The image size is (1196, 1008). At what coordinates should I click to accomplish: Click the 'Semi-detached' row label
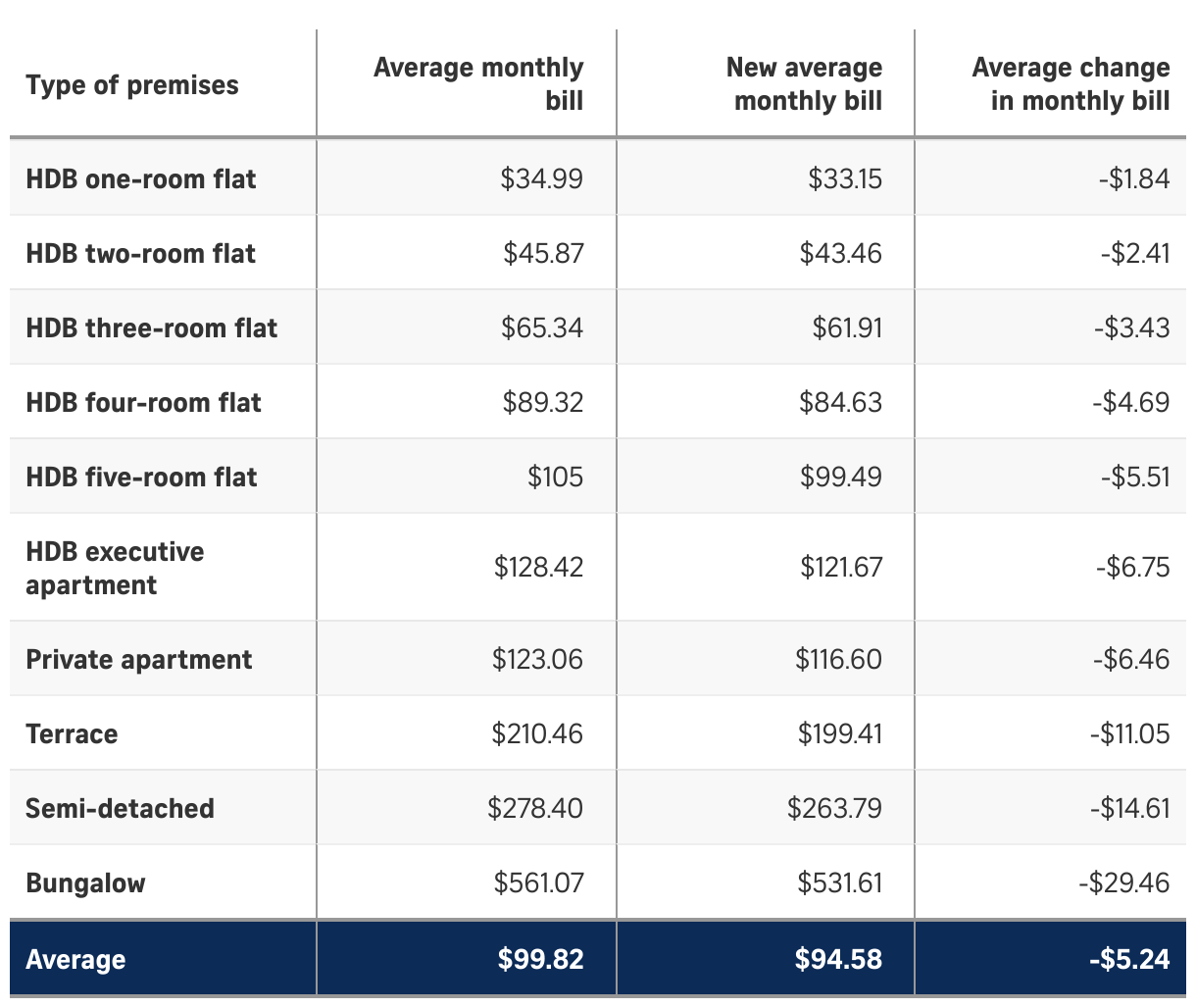(x=121, y=808)
